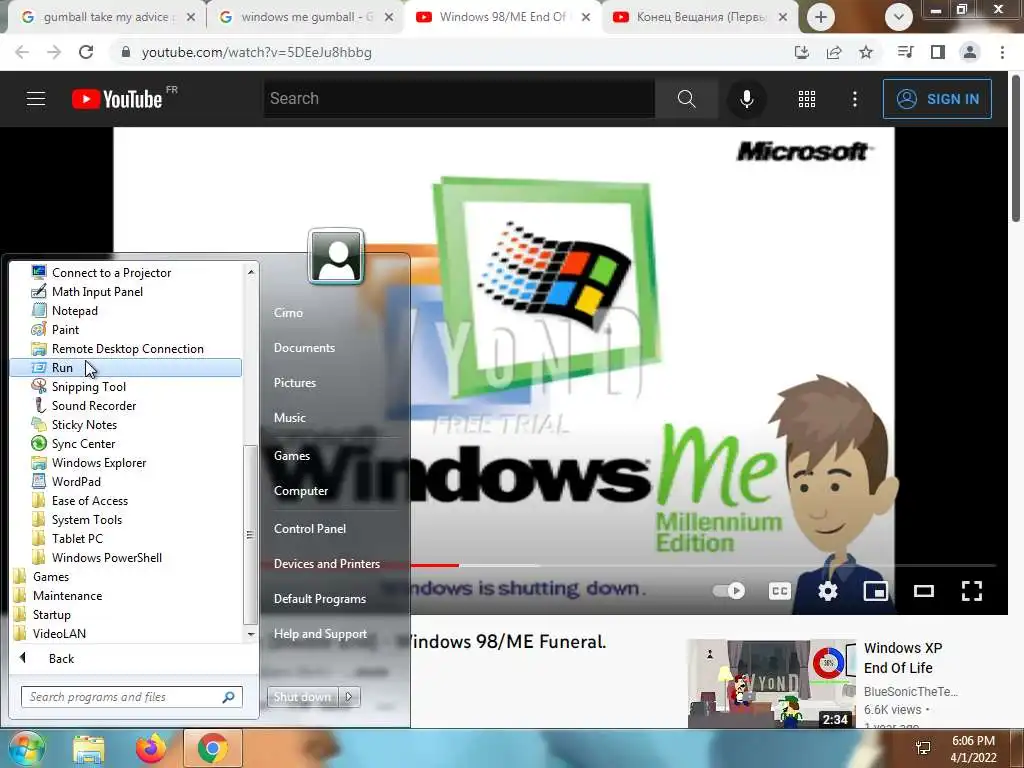Viewport: 1024px width, 768px height.
Task: Click the YouTube search magnifier button
Action: [x=686, y=99]
